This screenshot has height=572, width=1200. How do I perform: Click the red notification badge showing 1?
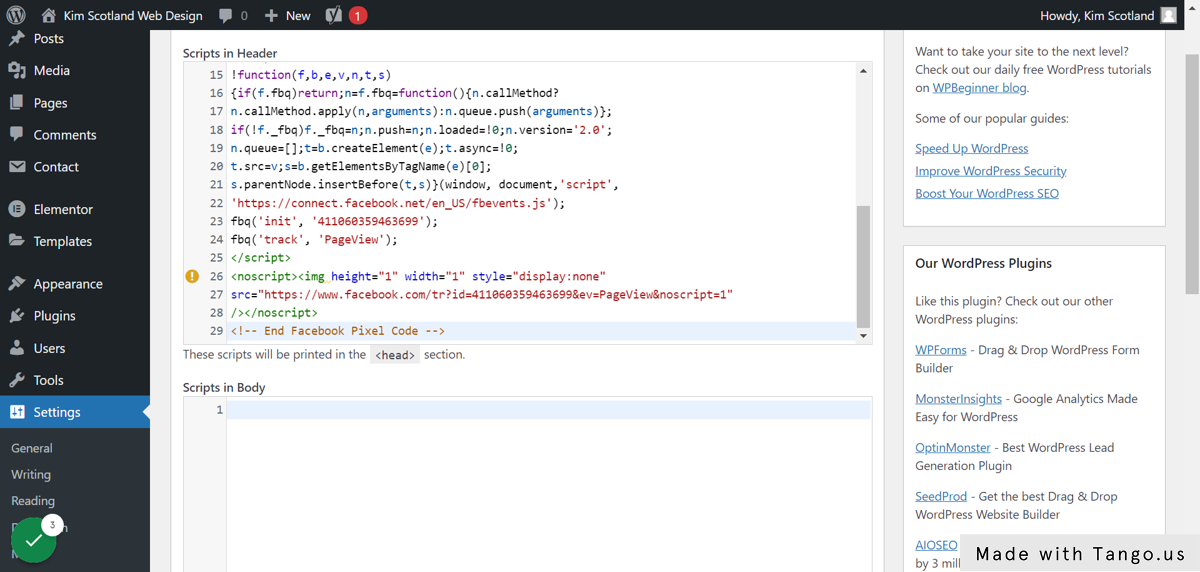(x=358, y=15)
